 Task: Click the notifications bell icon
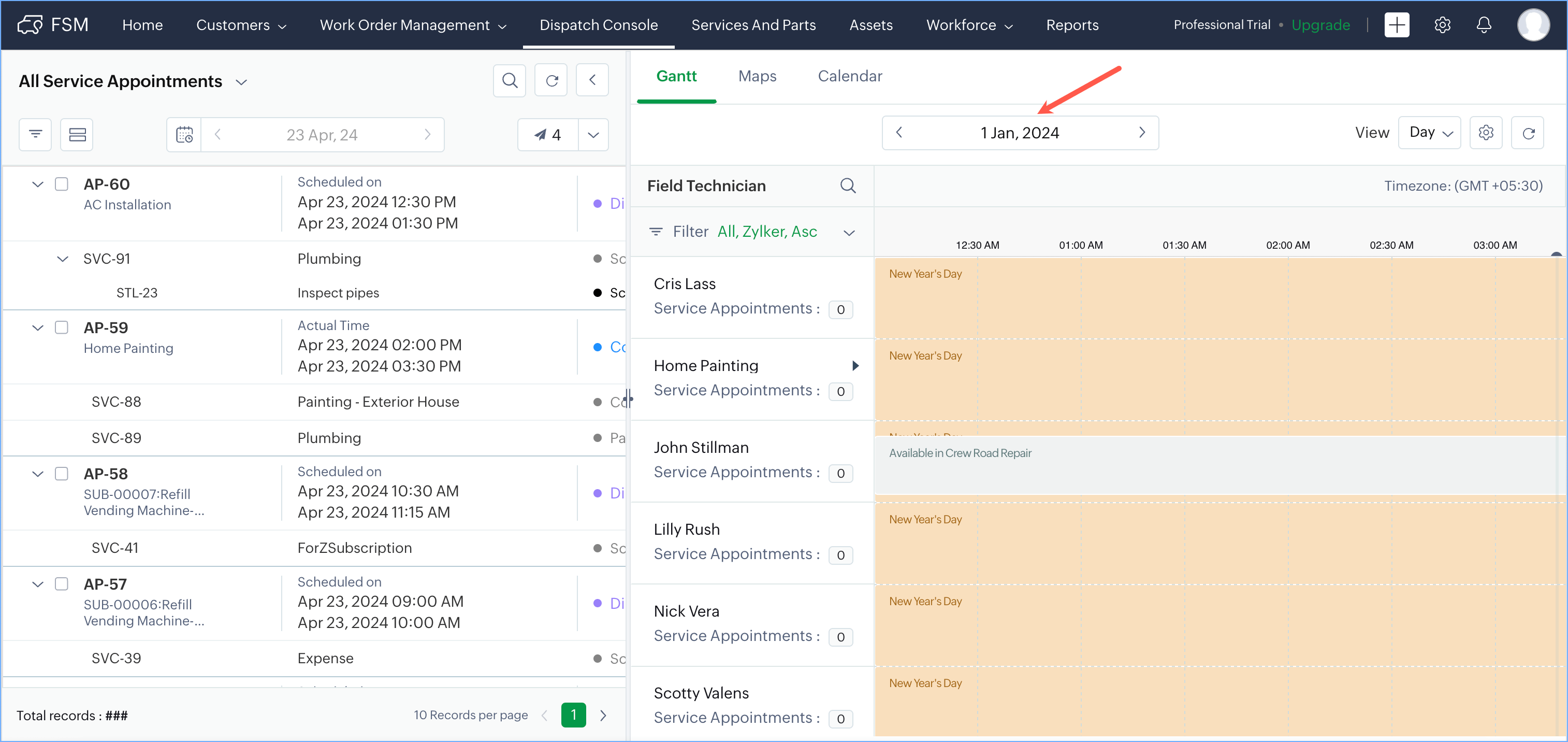(x=1484, y=25)
